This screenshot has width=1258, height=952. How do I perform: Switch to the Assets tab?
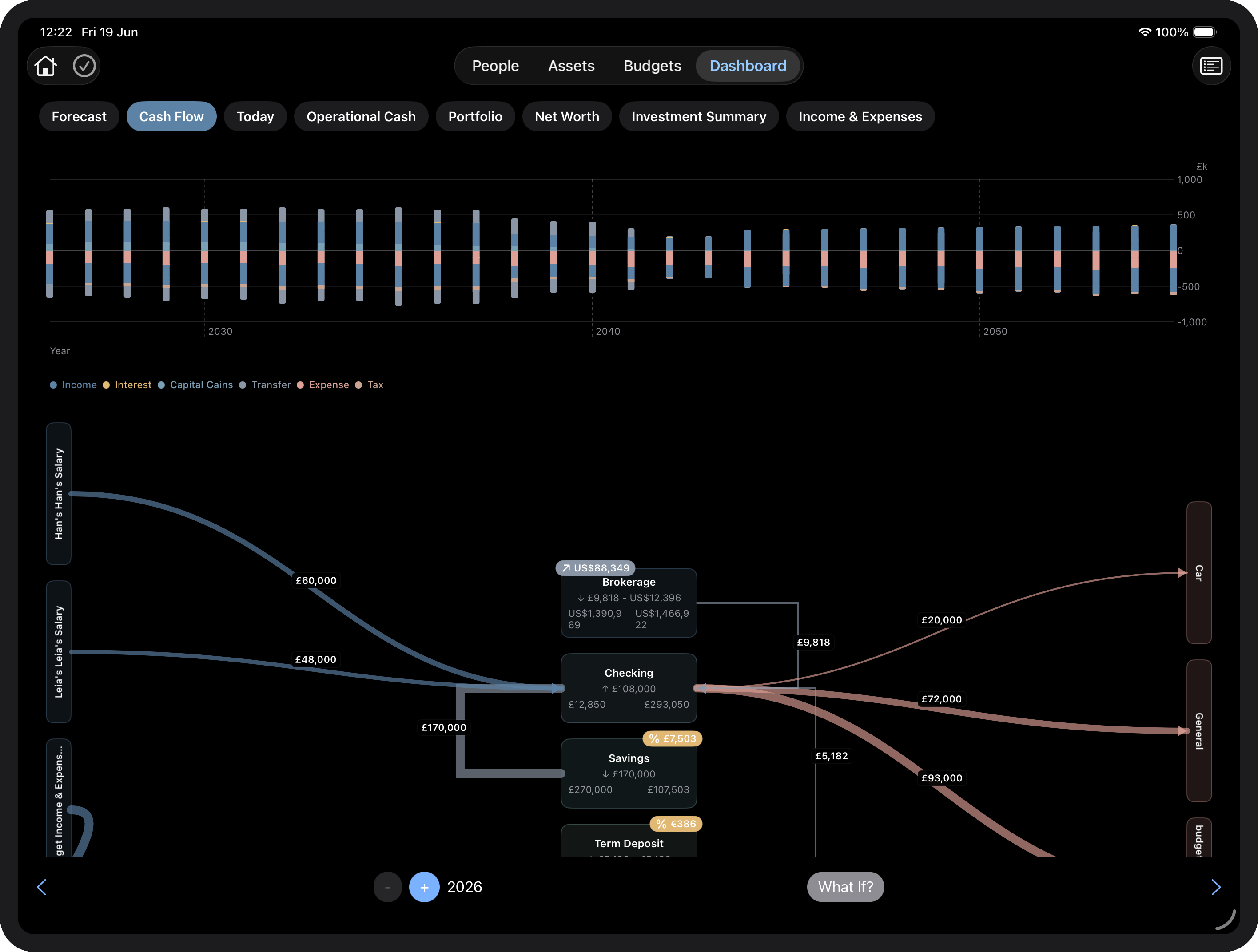tap(571, 66)
